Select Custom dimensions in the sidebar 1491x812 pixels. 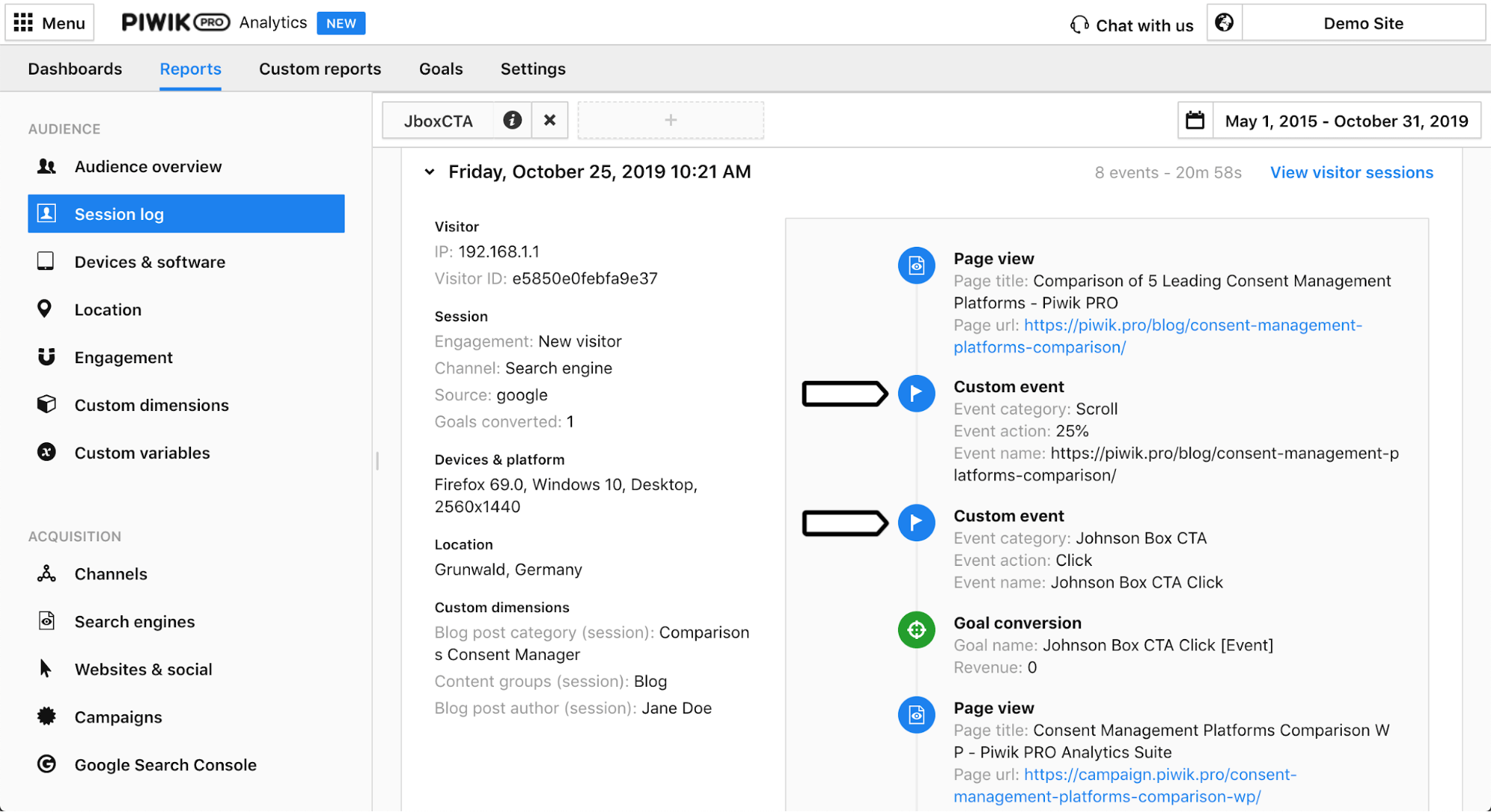pyautogui.click(x=151, y=405)
